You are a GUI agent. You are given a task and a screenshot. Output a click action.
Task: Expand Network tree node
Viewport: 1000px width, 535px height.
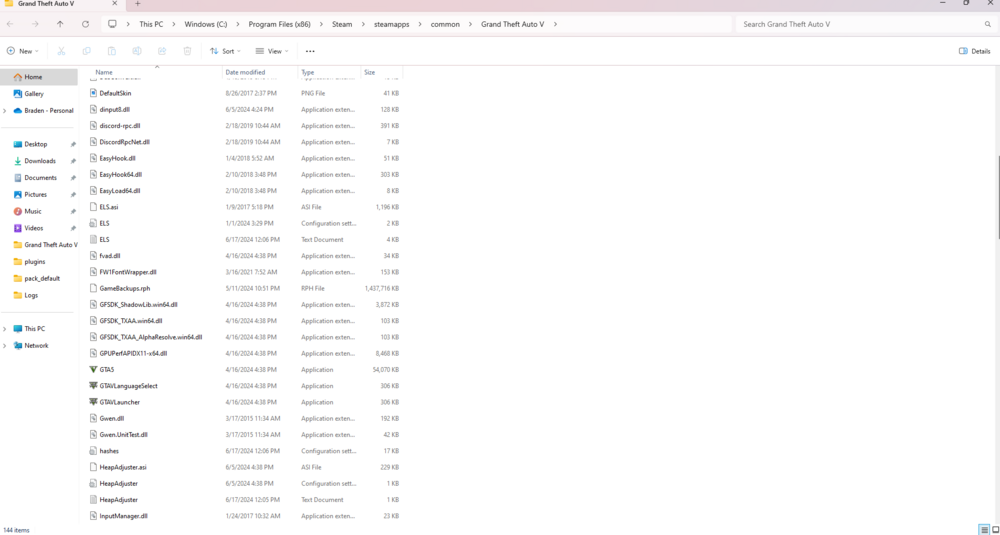tap(5, 346)
